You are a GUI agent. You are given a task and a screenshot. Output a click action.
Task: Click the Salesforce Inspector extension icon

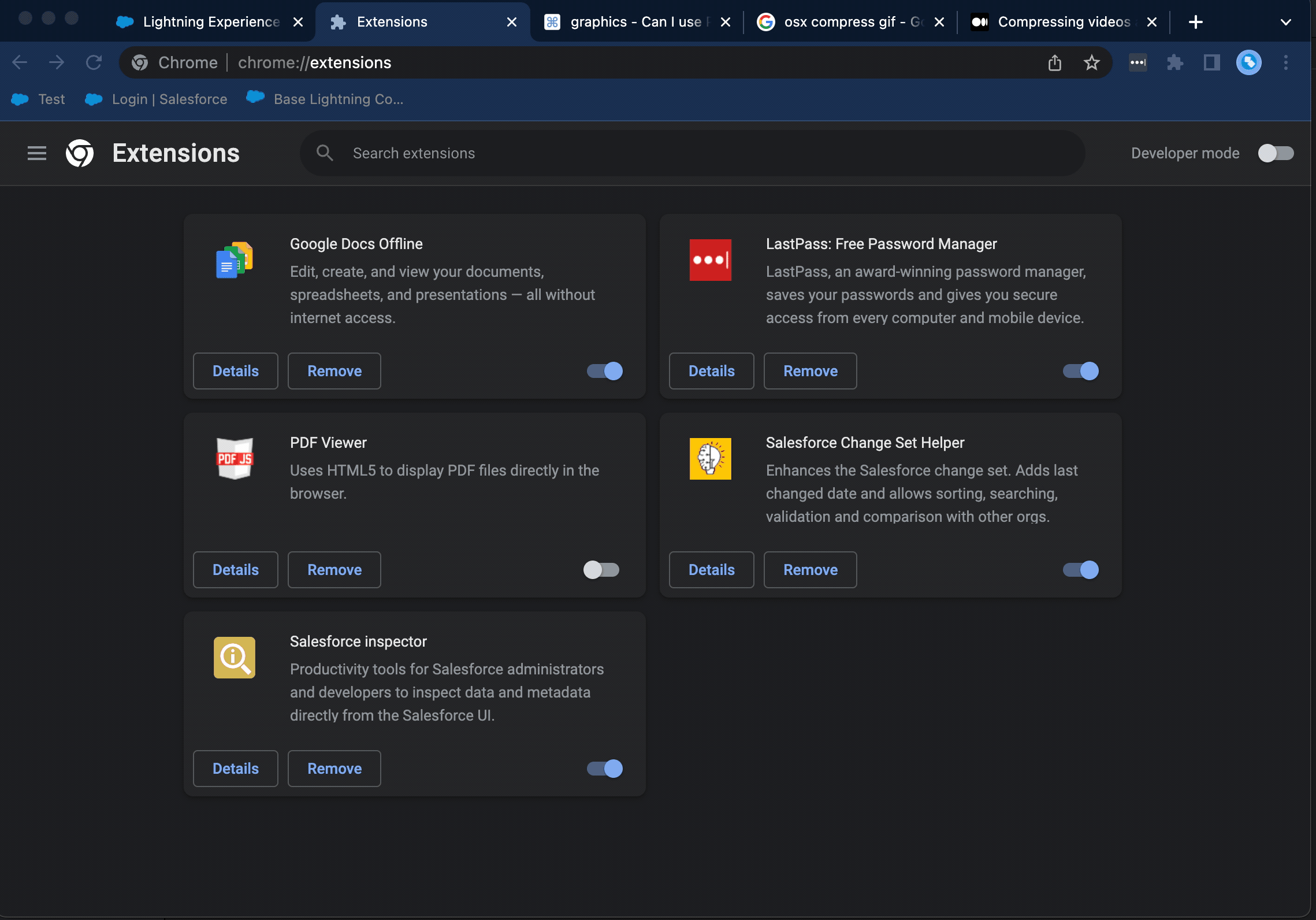click(235, 658)
